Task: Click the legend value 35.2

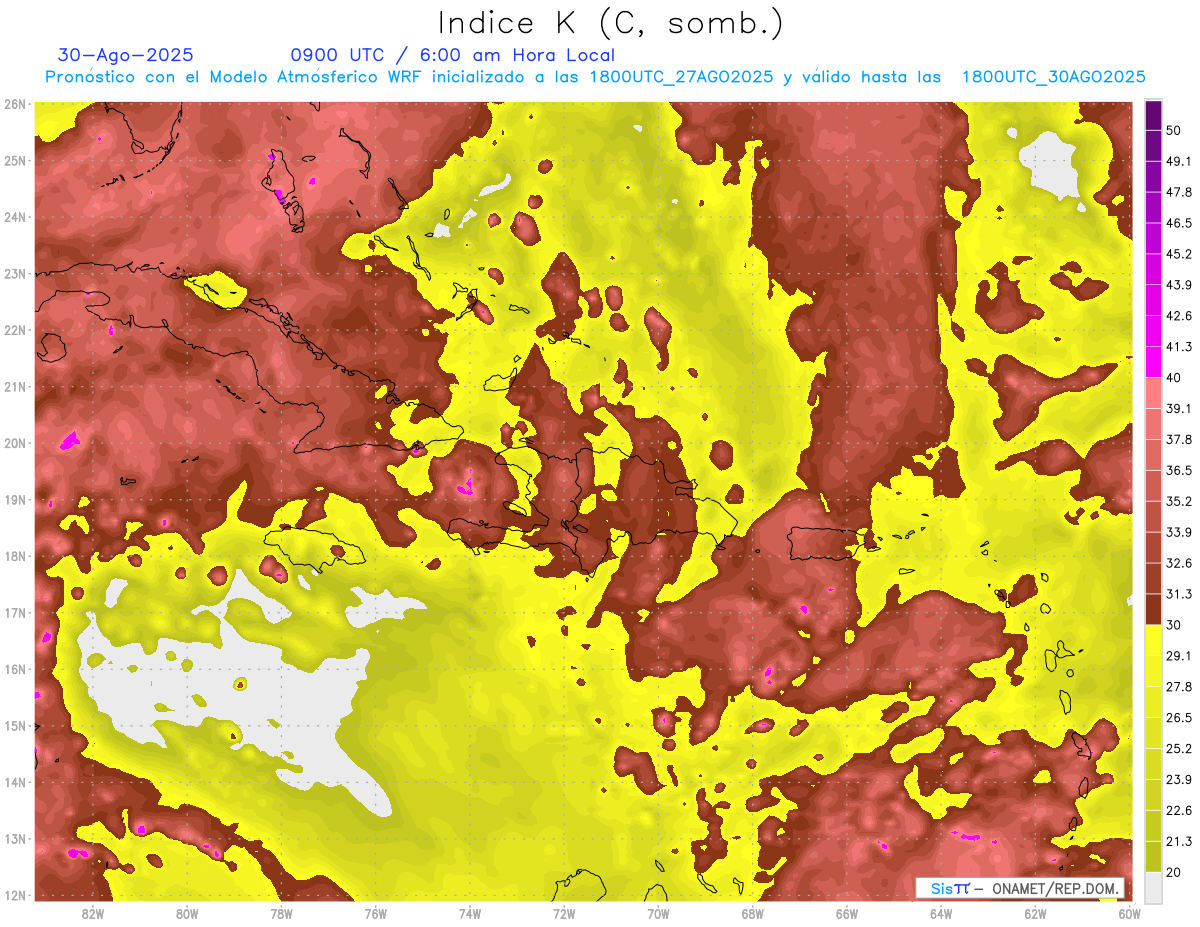Action: point(1178,501)
